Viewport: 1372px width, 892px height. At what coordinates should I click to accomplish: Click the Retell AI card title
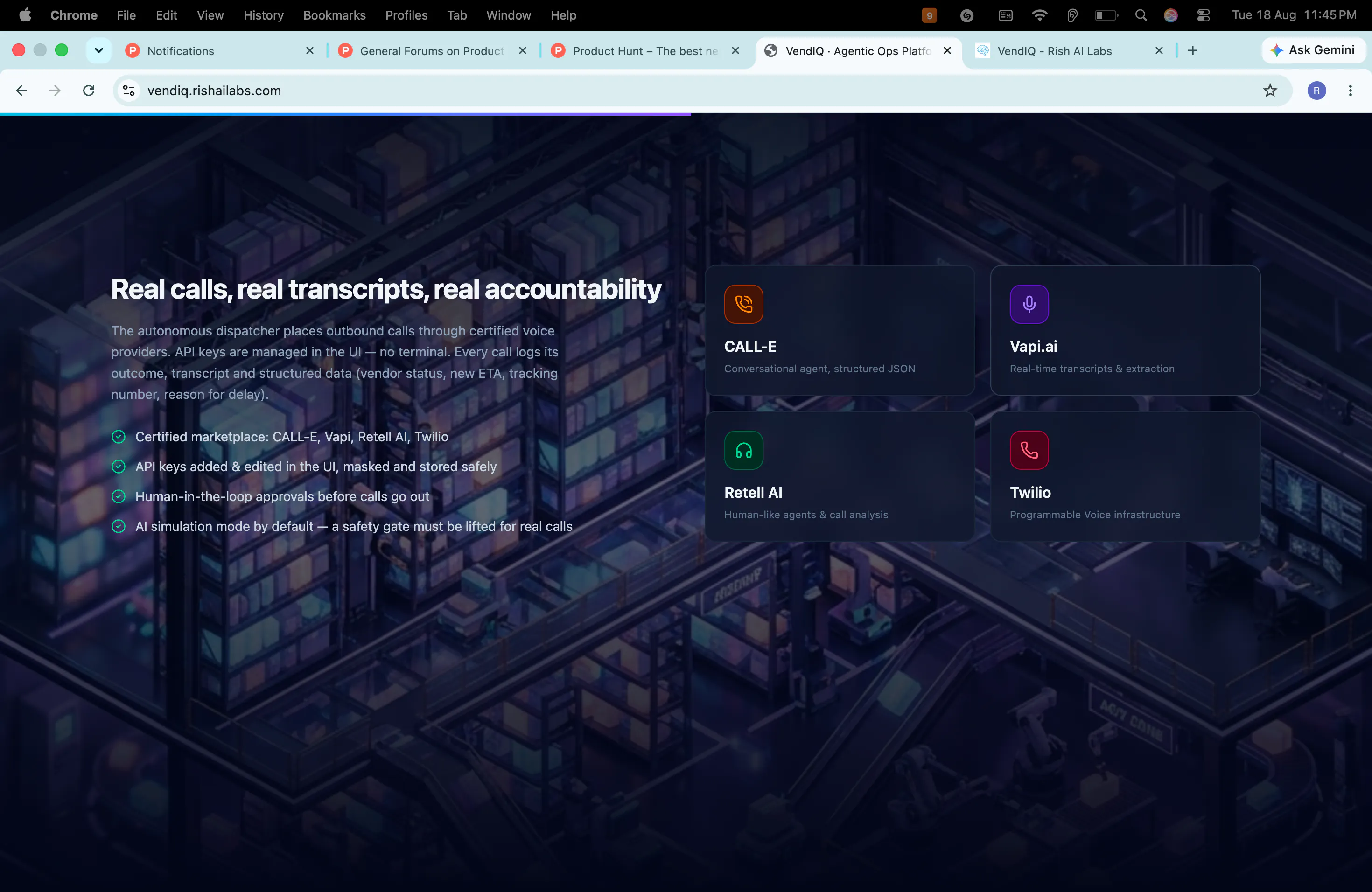tap(753, 492)
